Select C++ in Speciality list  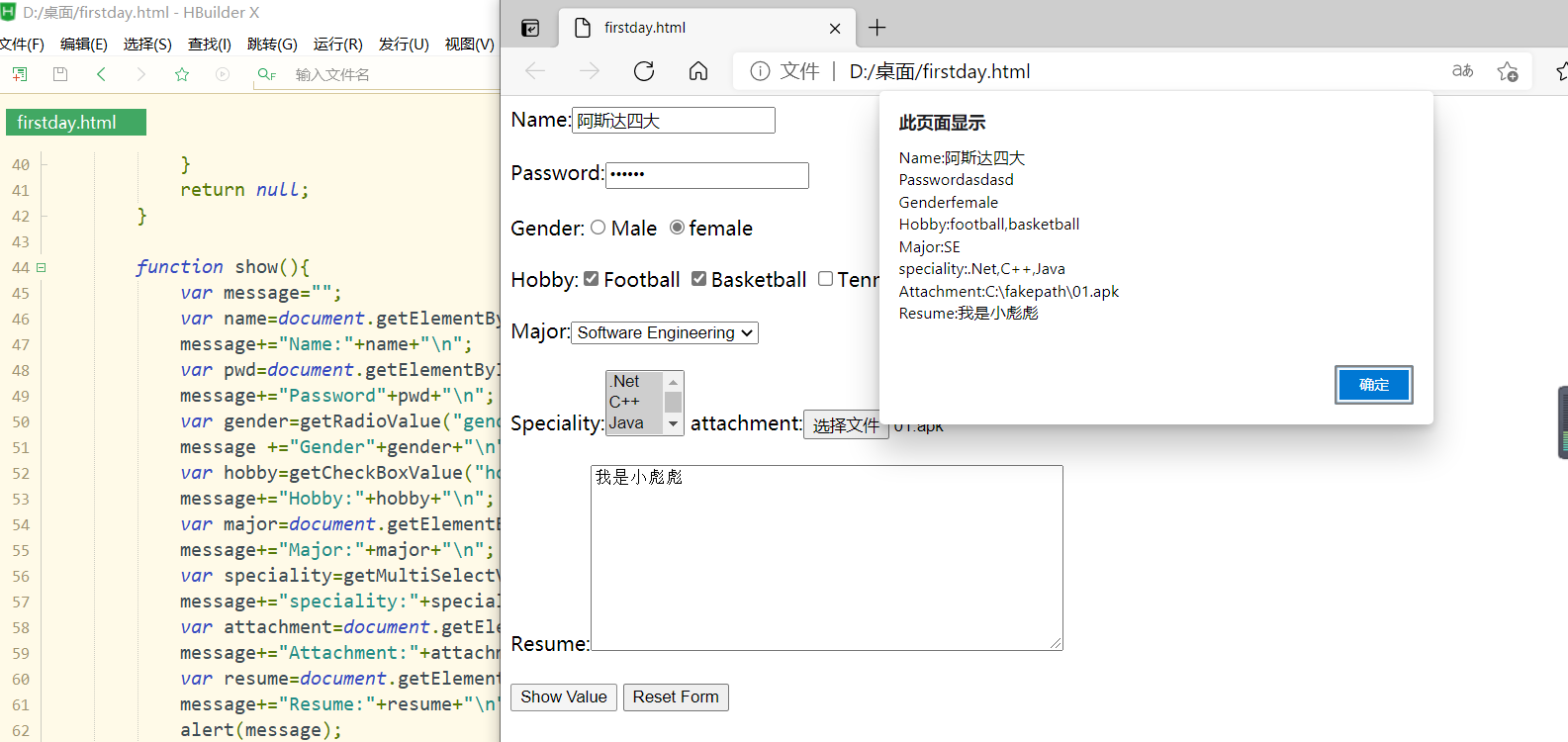coord(634,402)
